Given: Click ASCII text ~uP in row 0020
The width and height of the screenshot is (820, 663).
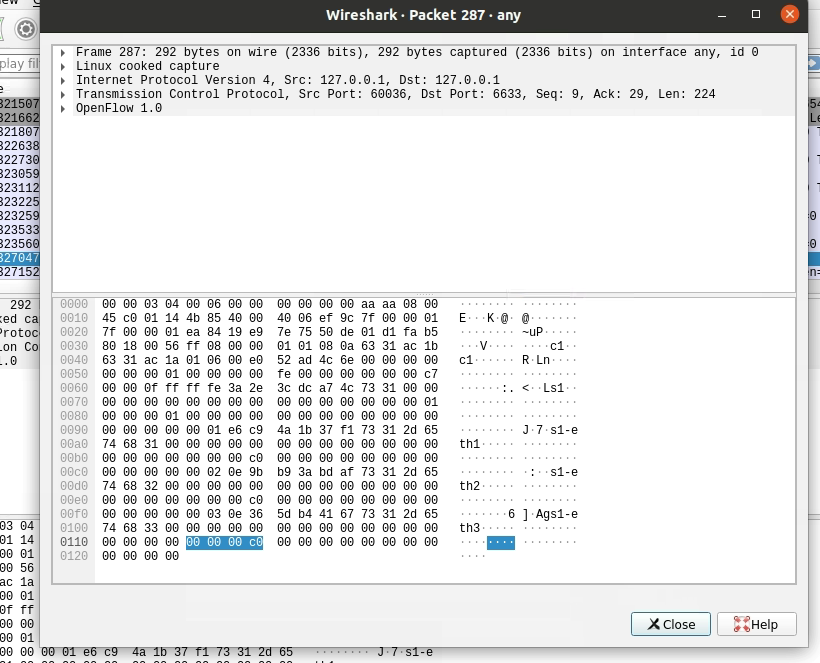Looking at the screenshot, I should (532, 333).
